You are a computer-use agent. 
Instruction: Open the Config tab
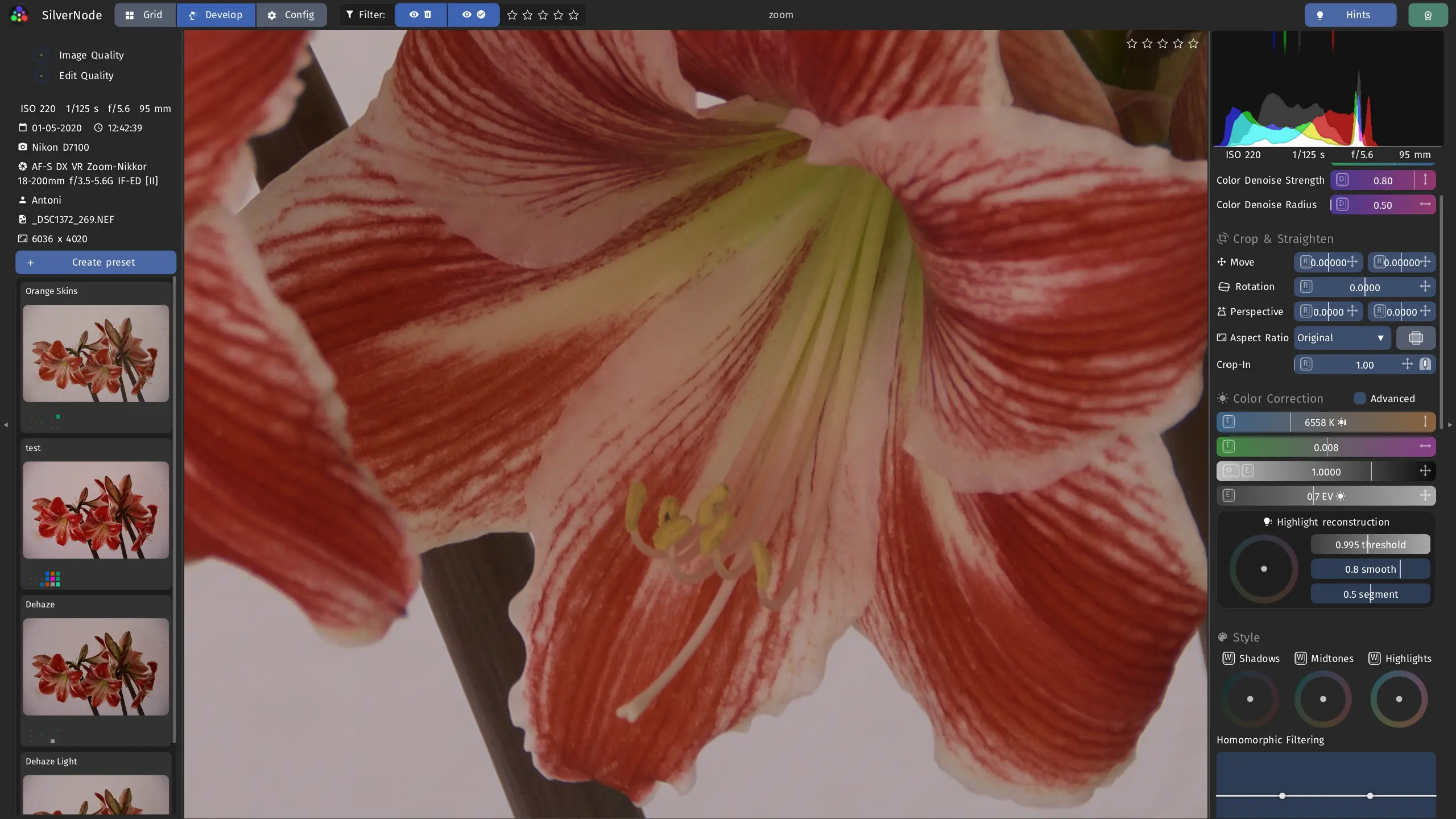pyautogui.click(x=291, y=15)
